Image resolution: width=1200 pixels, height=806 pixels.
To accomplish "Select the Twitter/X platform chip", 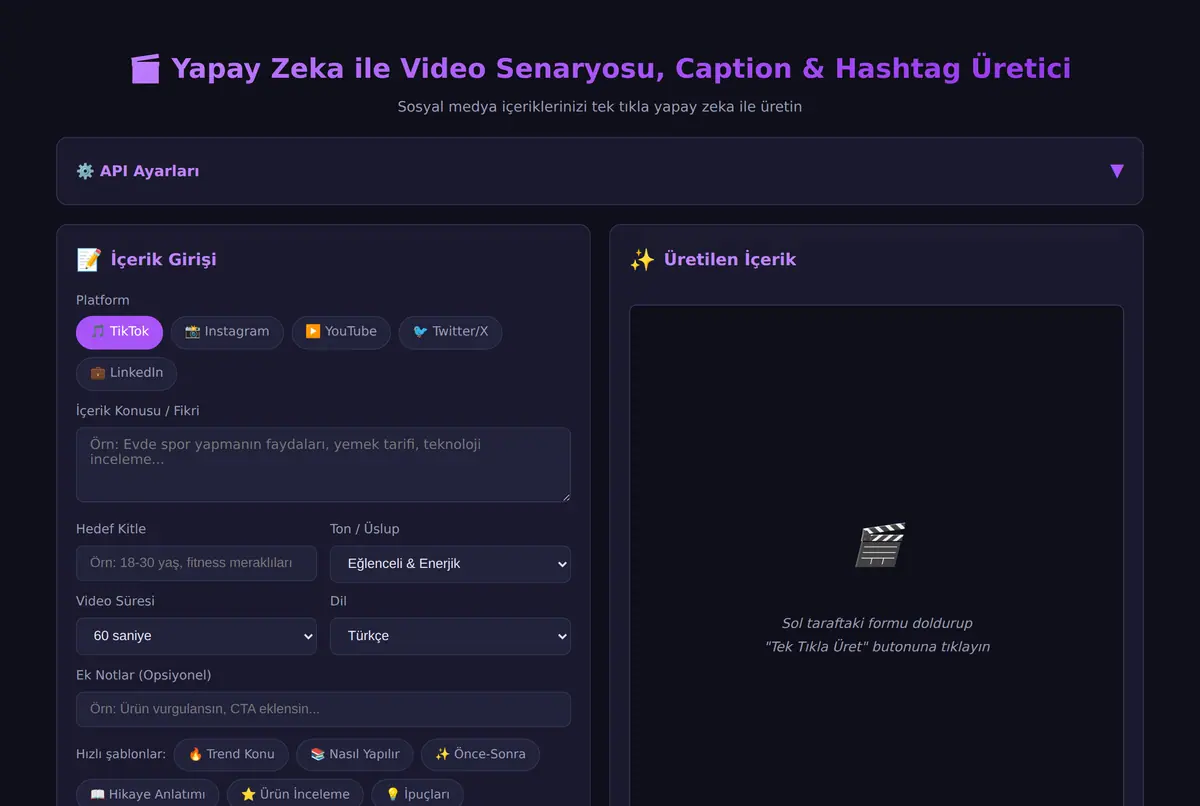I will (450, 332).
